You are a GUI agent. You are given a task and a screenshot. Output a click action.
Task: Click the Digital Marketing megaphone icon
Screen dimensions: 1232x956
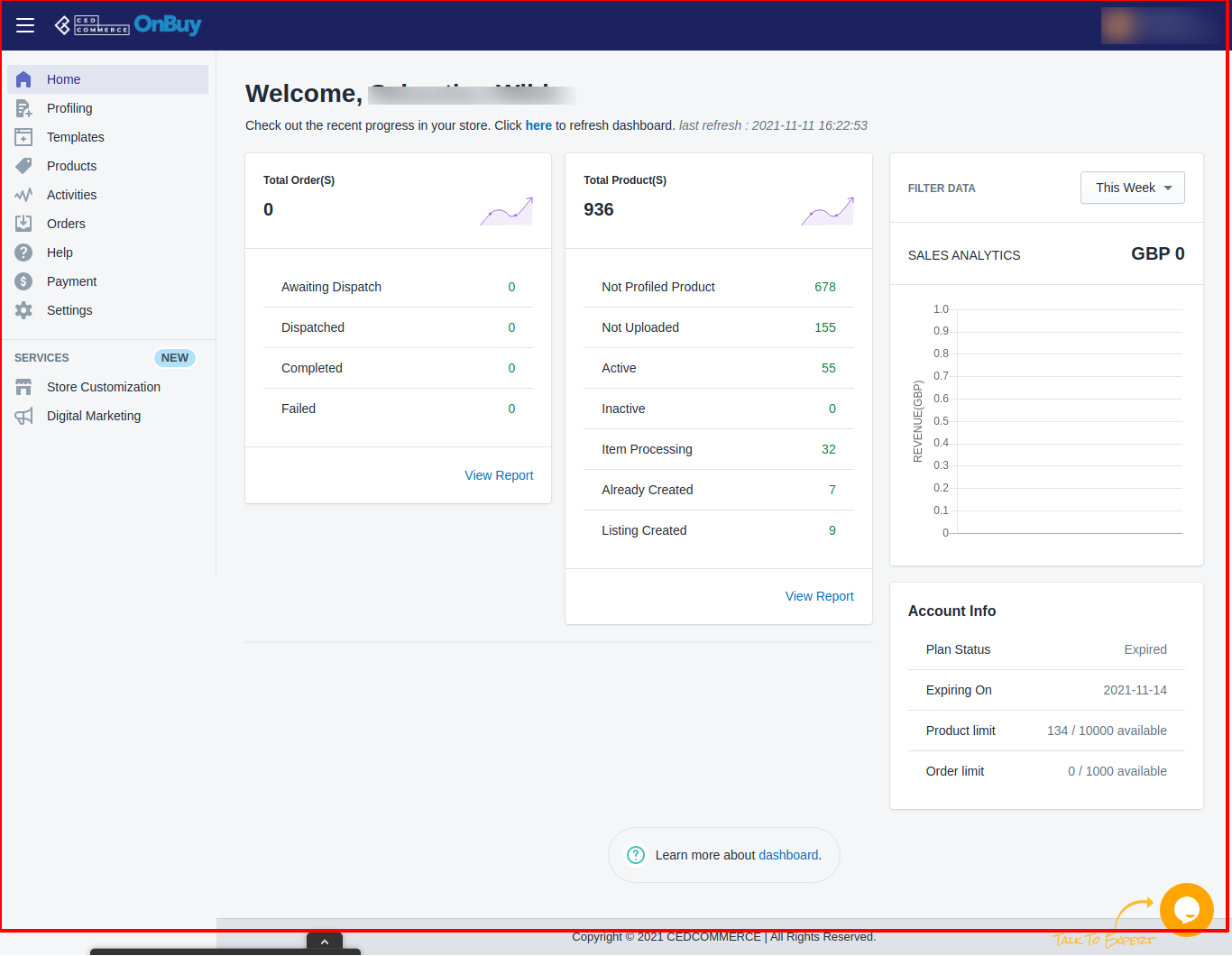23,416
